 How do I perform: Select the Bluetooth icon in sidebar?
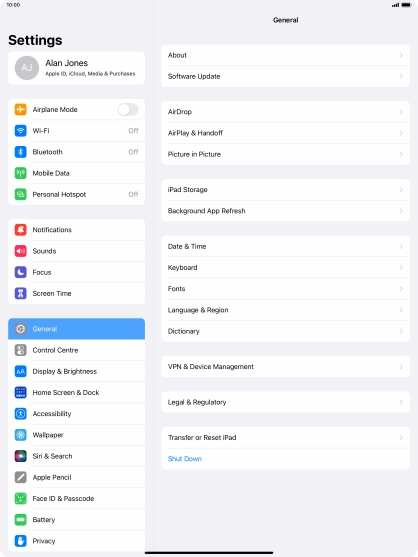tap(21, 152)
